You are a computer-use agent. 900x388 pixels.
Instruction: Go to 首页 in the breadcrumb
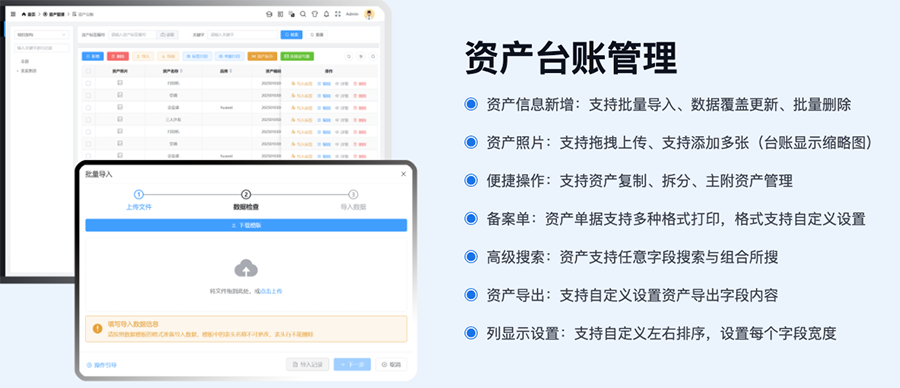click(28, 14)
